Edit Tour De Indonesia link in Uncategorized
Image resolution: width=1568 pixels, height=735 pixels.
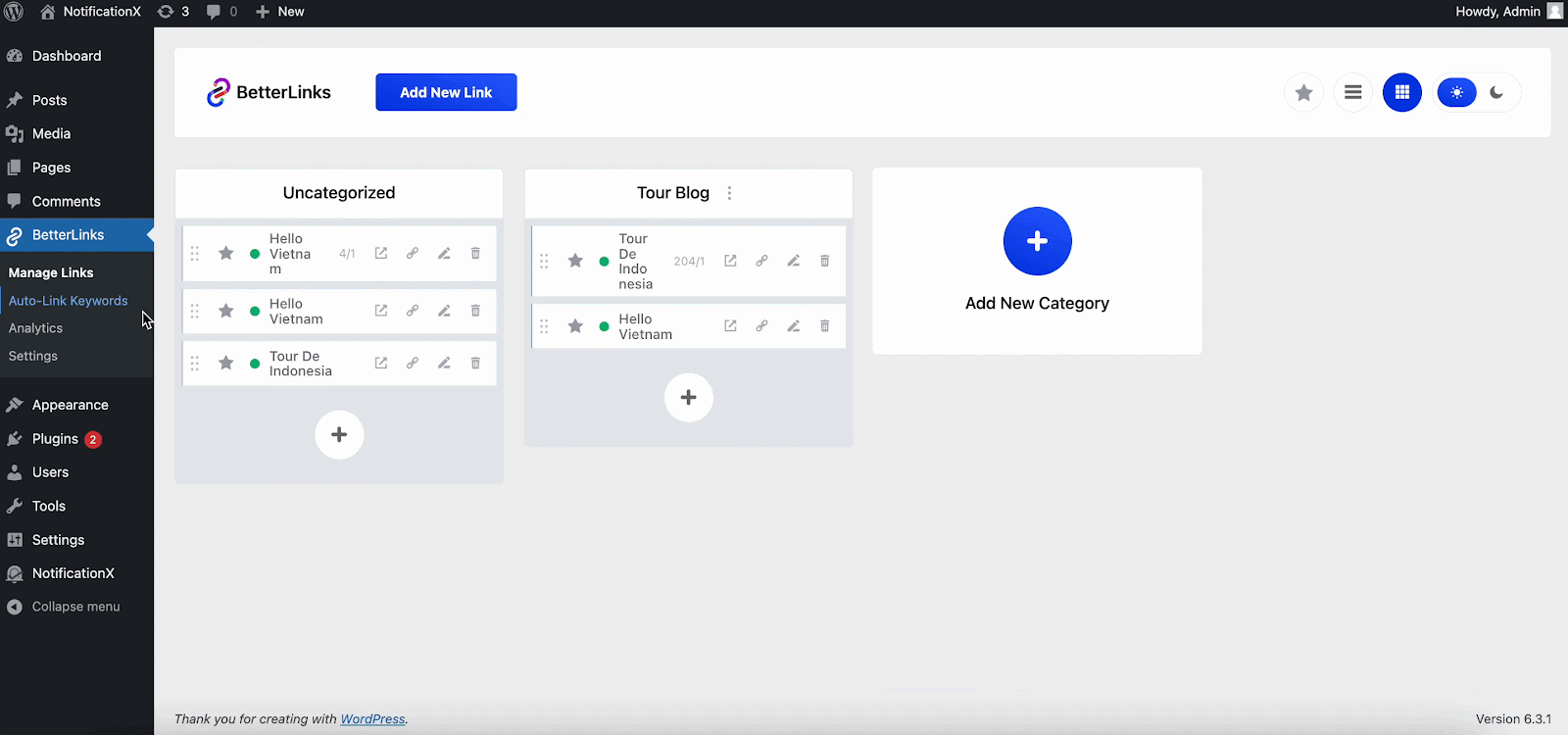point(444,363)
